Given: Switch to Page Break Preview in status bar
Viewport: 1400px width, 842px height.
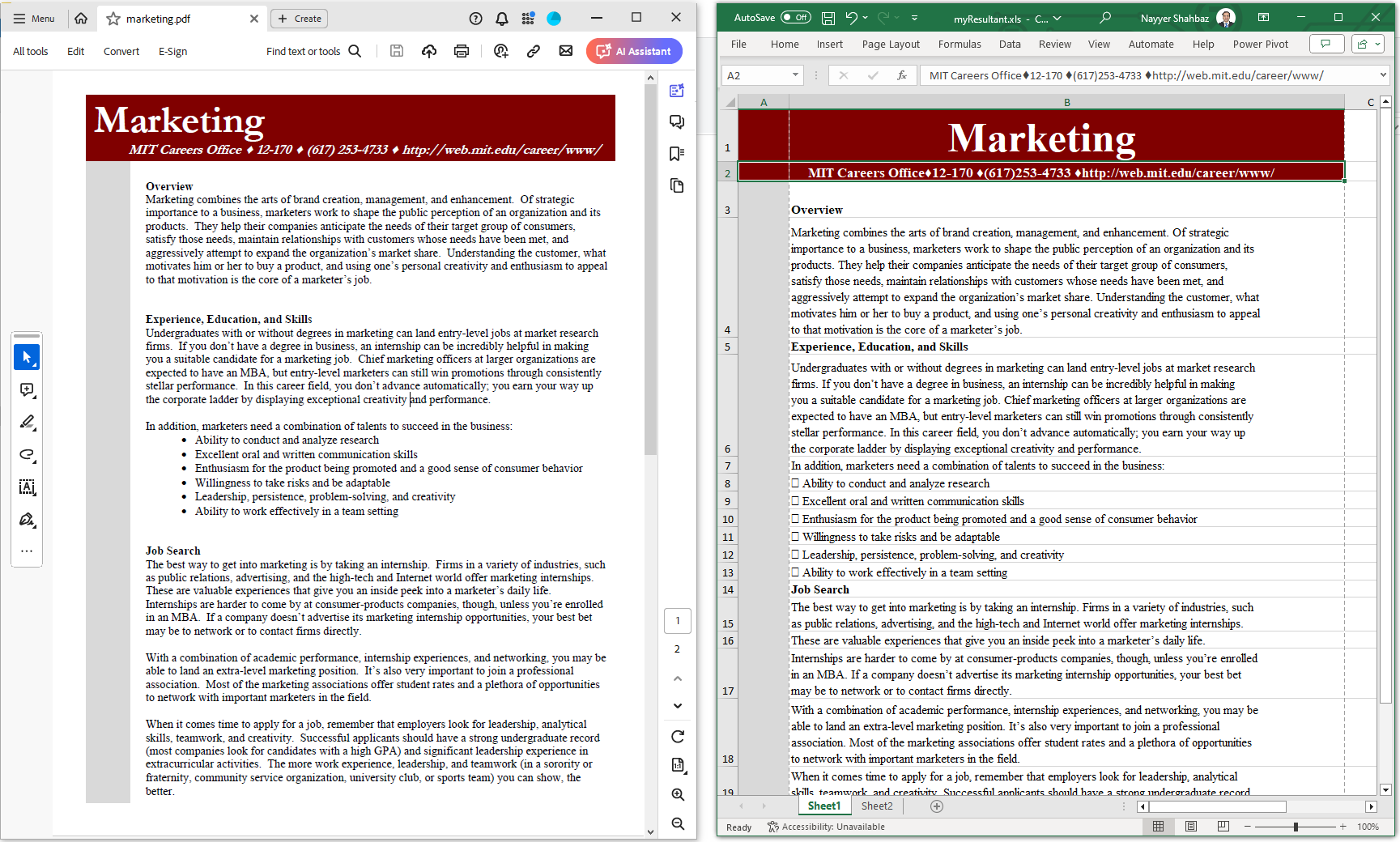Looking at the screenshot, I should pos(1223,827).
